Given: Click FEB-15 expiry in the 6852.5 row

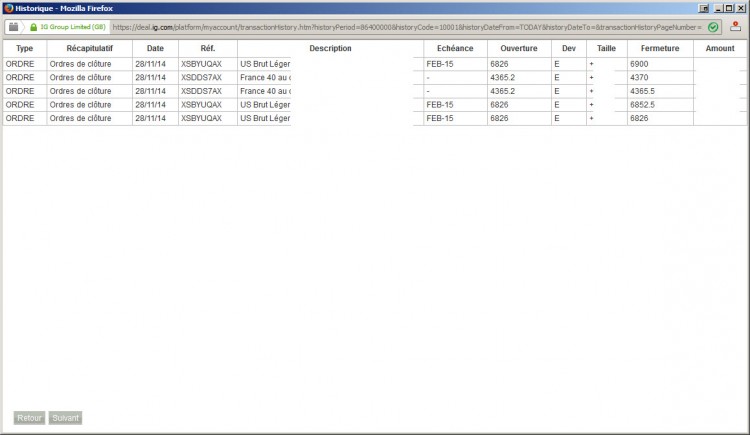Looking at the screenshot, I should click(440, 104).
